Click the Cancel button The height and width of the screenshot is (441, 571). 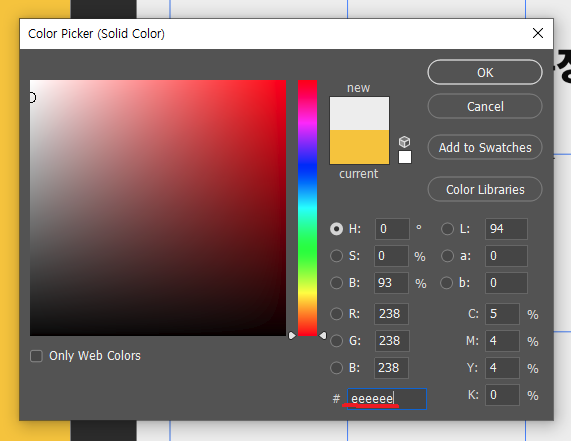click(485, 106)
